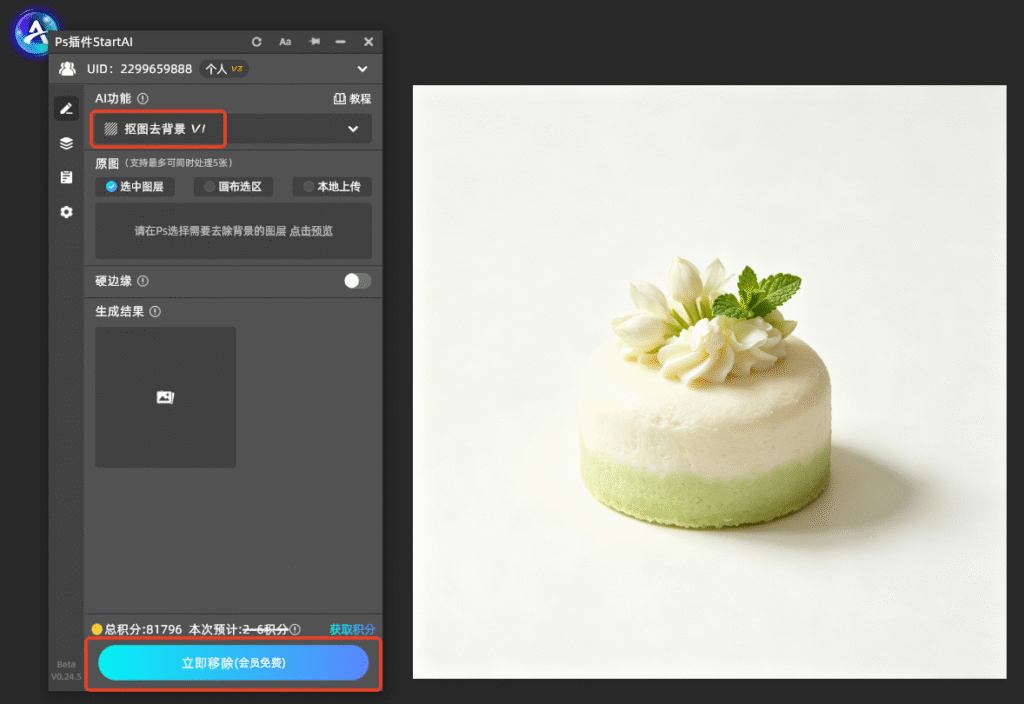Click the 个人 V3 membership badge
This screenshot has width=1024, height=704.
point(224,69)
